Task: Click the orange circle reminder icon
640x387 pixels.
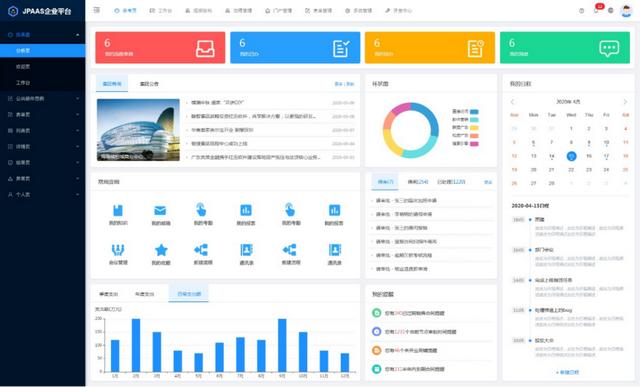Action: pyautogui.click(x=376, y=350)
